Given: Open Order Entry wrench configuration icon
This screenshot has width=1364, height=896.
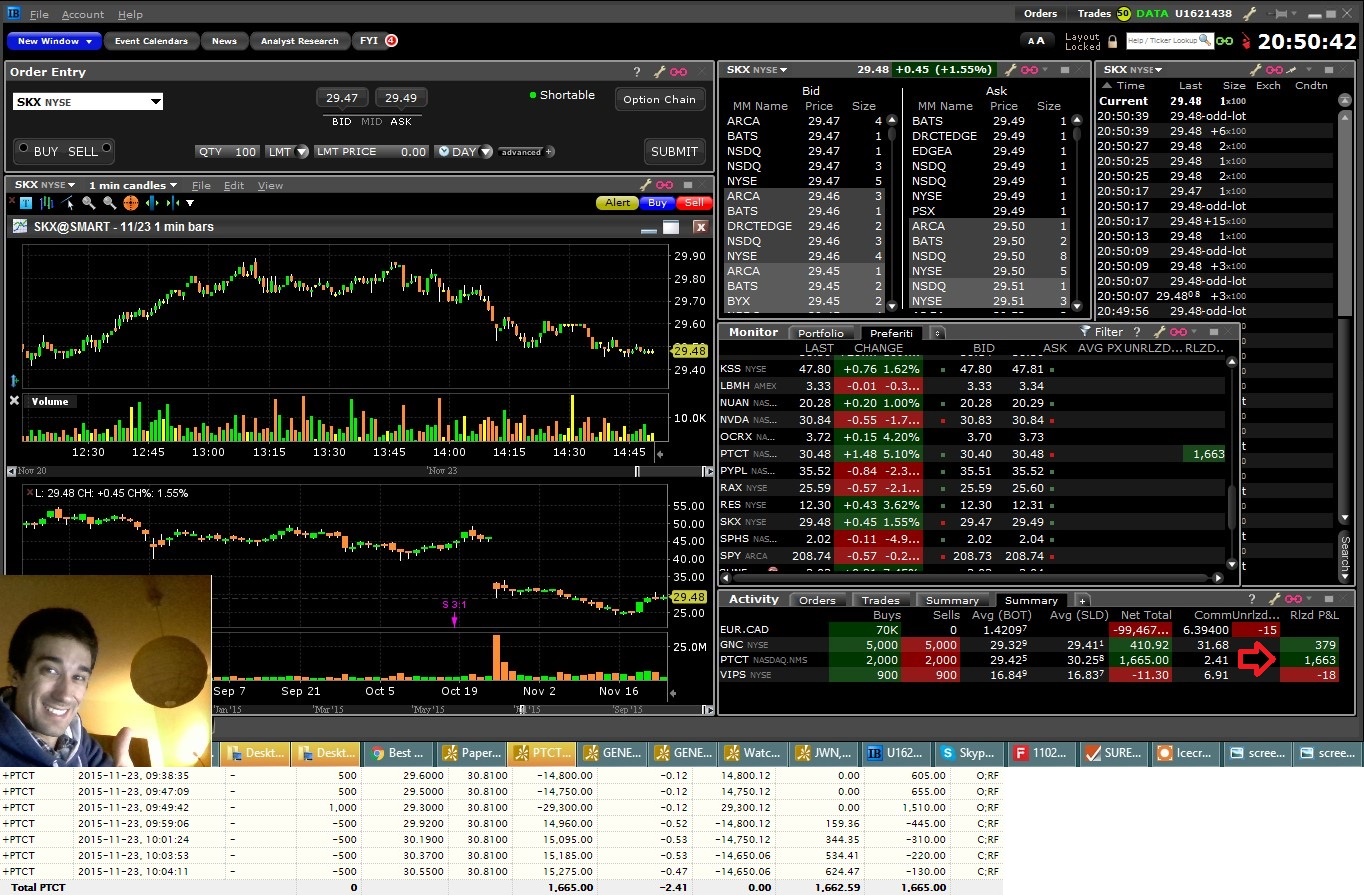Looking at the screenshot, I should (x=659, y=72).
